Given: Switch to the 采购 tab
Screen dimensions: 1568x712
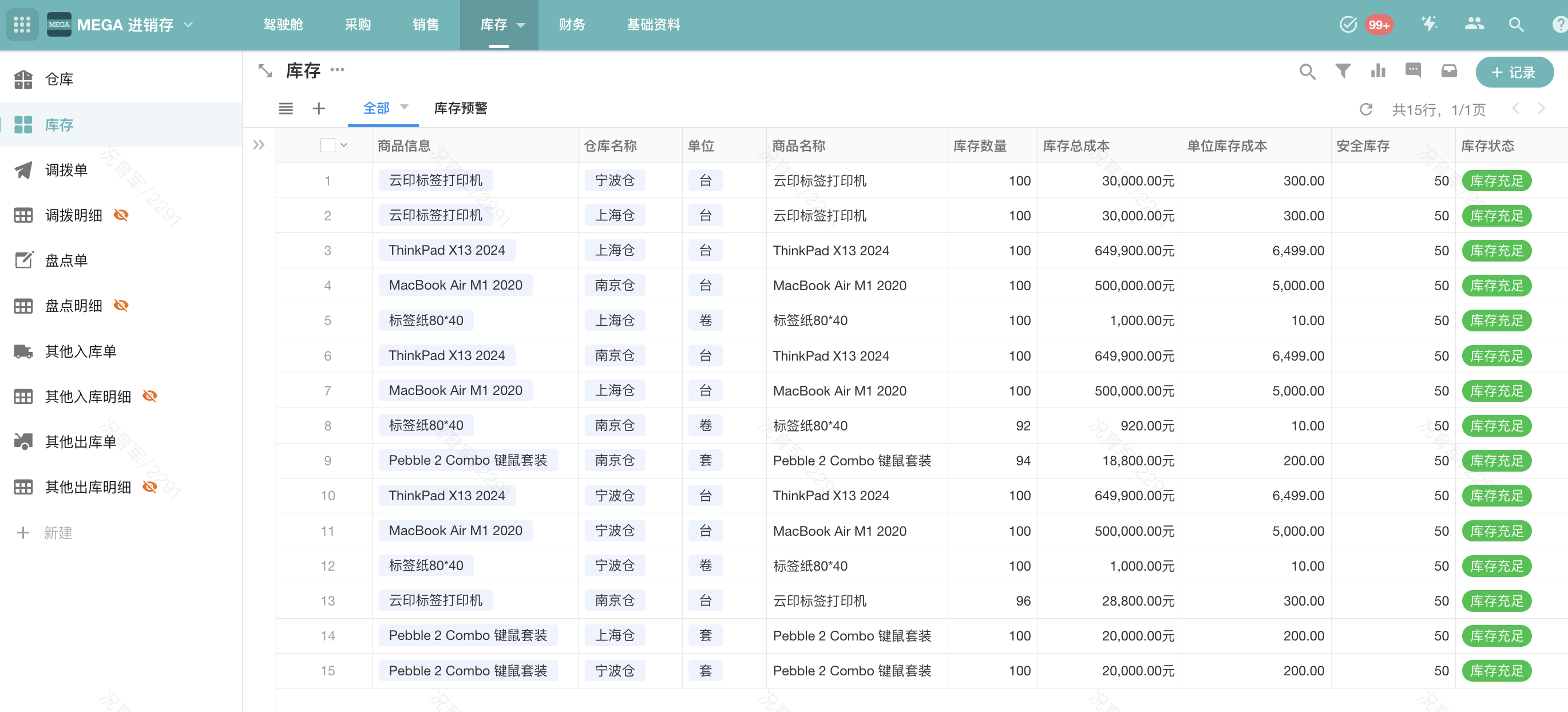Looking at the screenshot, I should (358, 25).
